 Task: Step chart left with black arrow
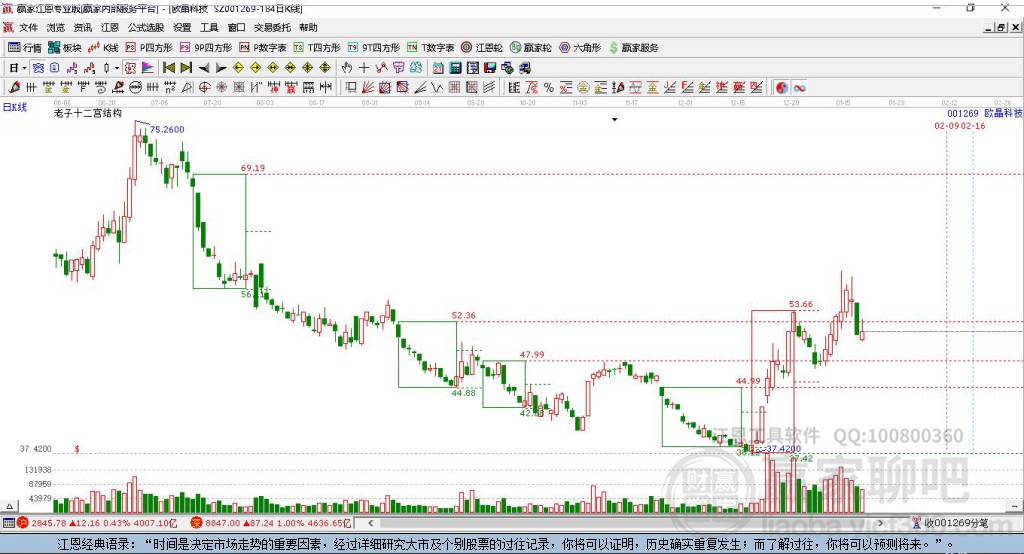click(x=204, y=68)
